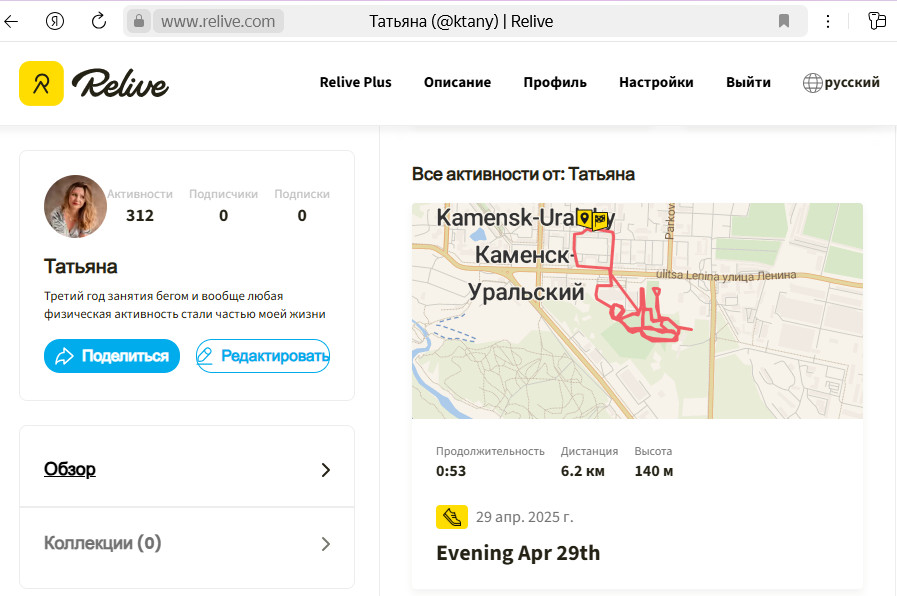Click the elevation value 140 м
897x596 pixels.
[x=653, y=471]
